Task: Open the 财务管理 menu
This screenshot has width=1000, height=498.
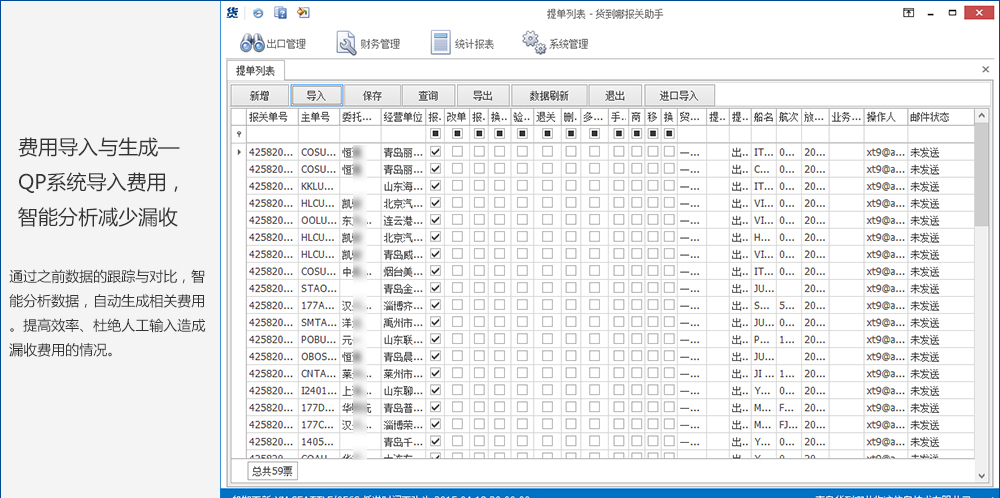Action: (x=368, y=44)
